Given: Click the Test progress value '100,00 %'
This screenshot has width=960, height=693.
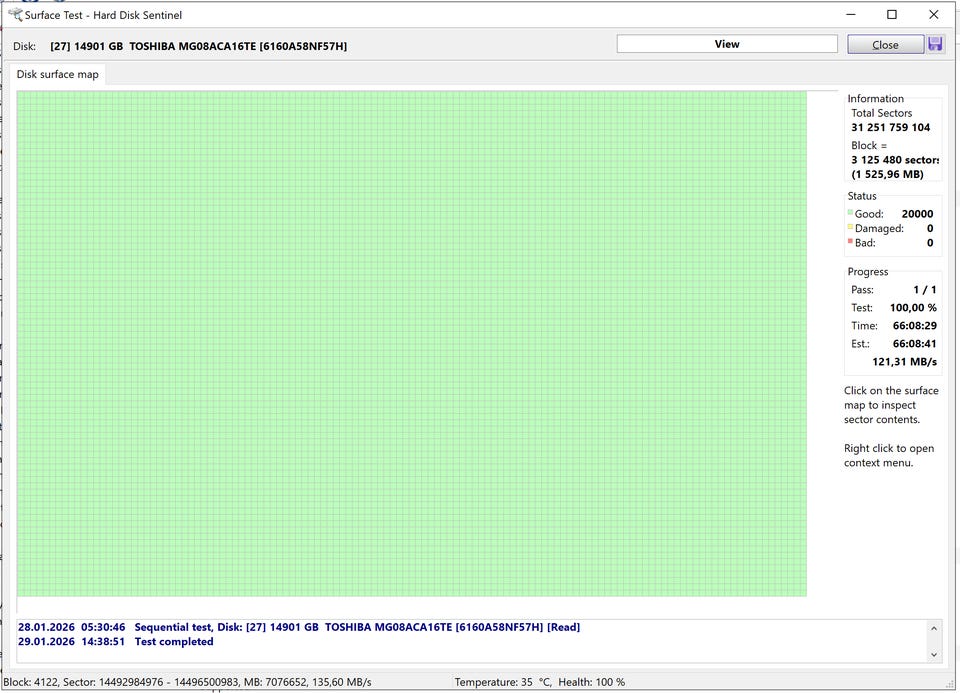Looking at the screenshot, I should [x=913, y=307].
